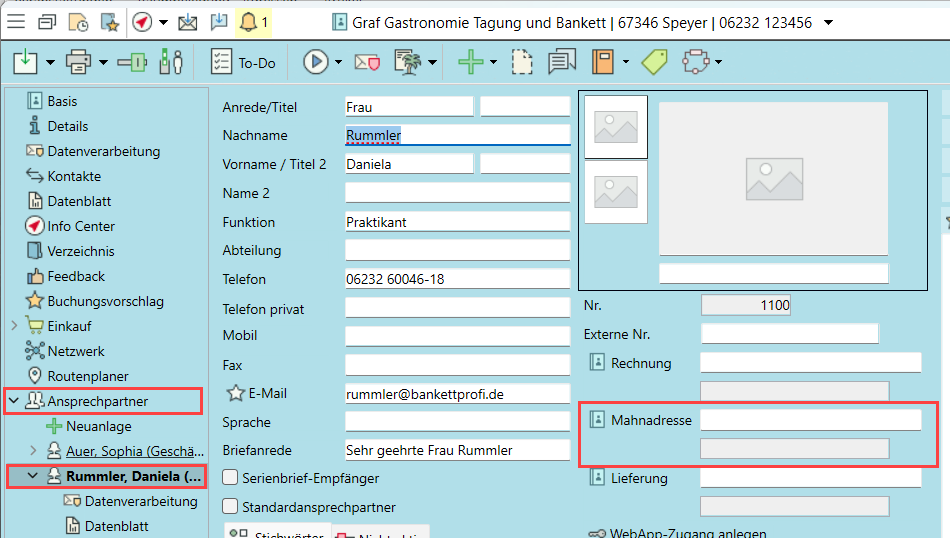Open the Routenplaner entry in sidebar
950x538 pixels.
(x=88, y=376)
